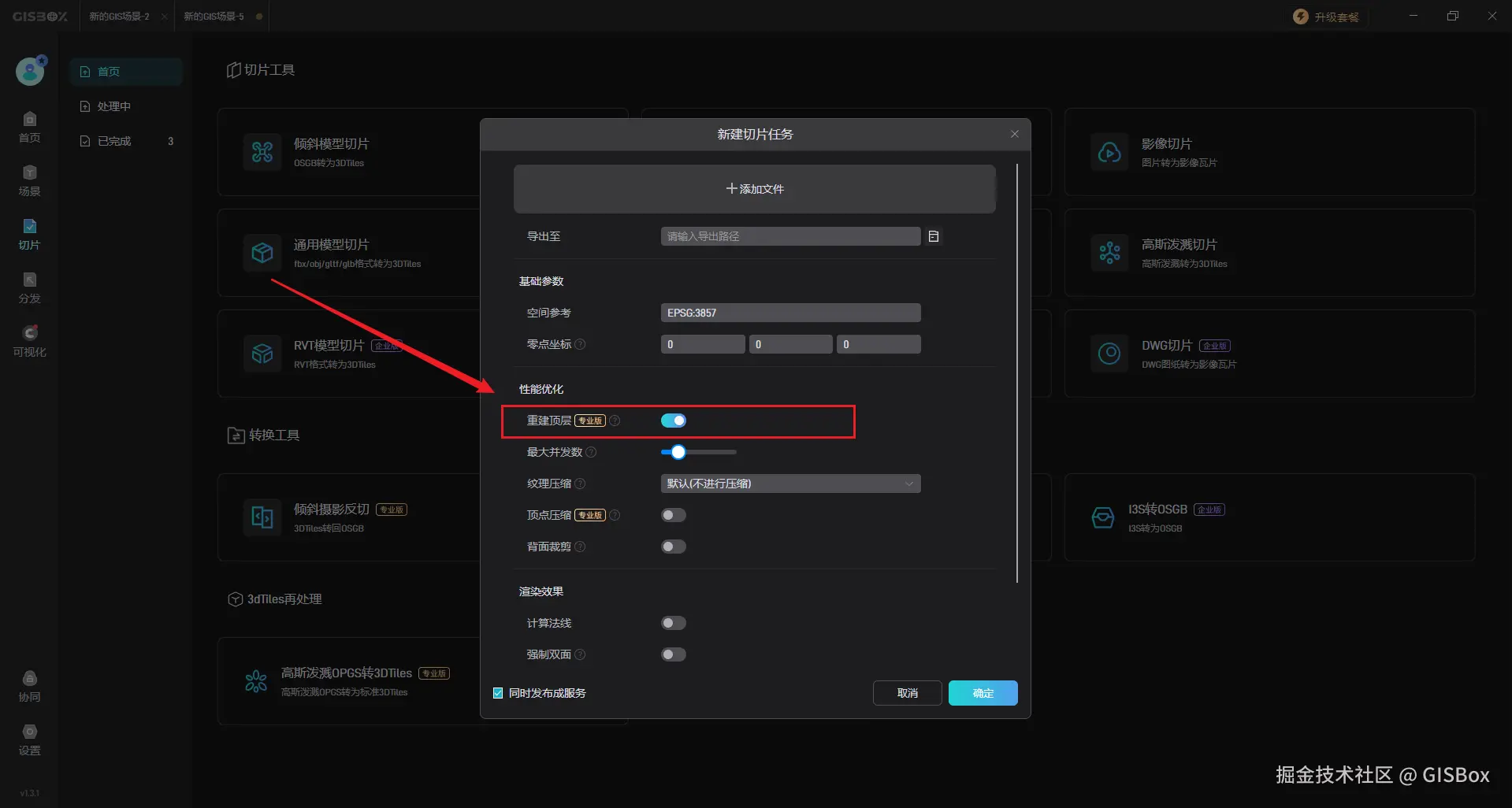Enable the 顶点压缩 switch
The width and height of the screenshot is (1512, 808).
coord(674,515)
